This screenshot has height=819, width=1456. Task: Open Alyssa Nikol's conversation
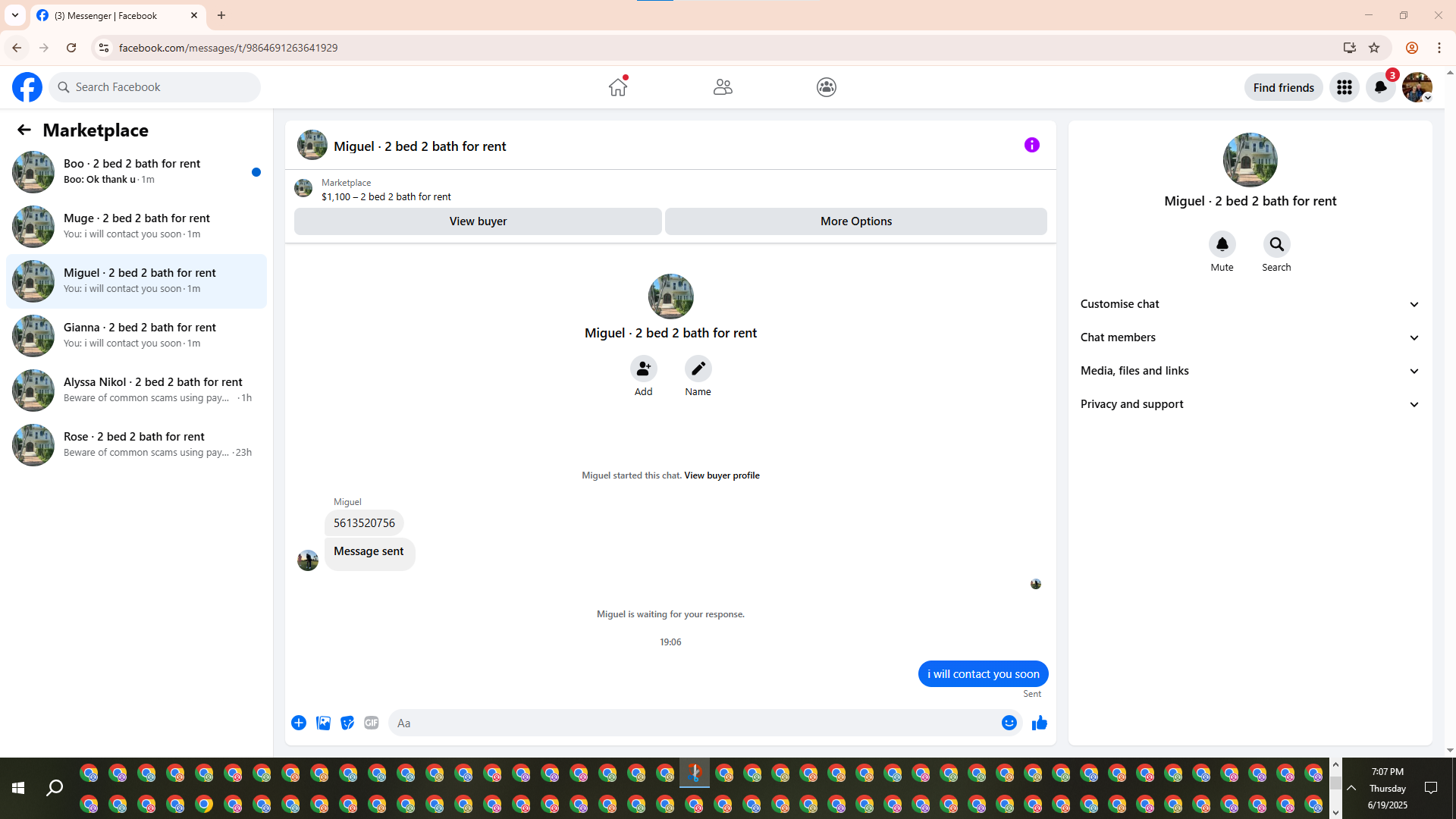coord(136,391)
